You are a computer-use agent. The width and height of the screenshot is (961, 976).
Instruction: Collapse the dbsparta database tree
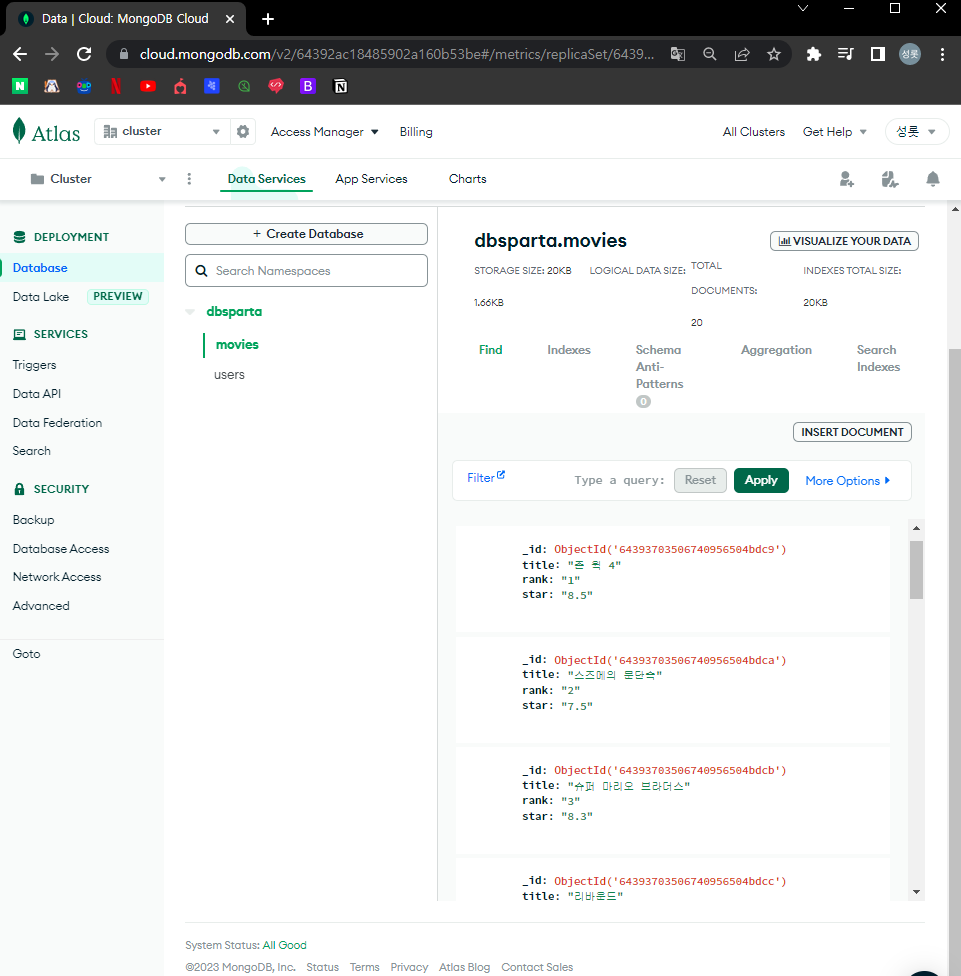pyautogui.click(x=190, y=312)
